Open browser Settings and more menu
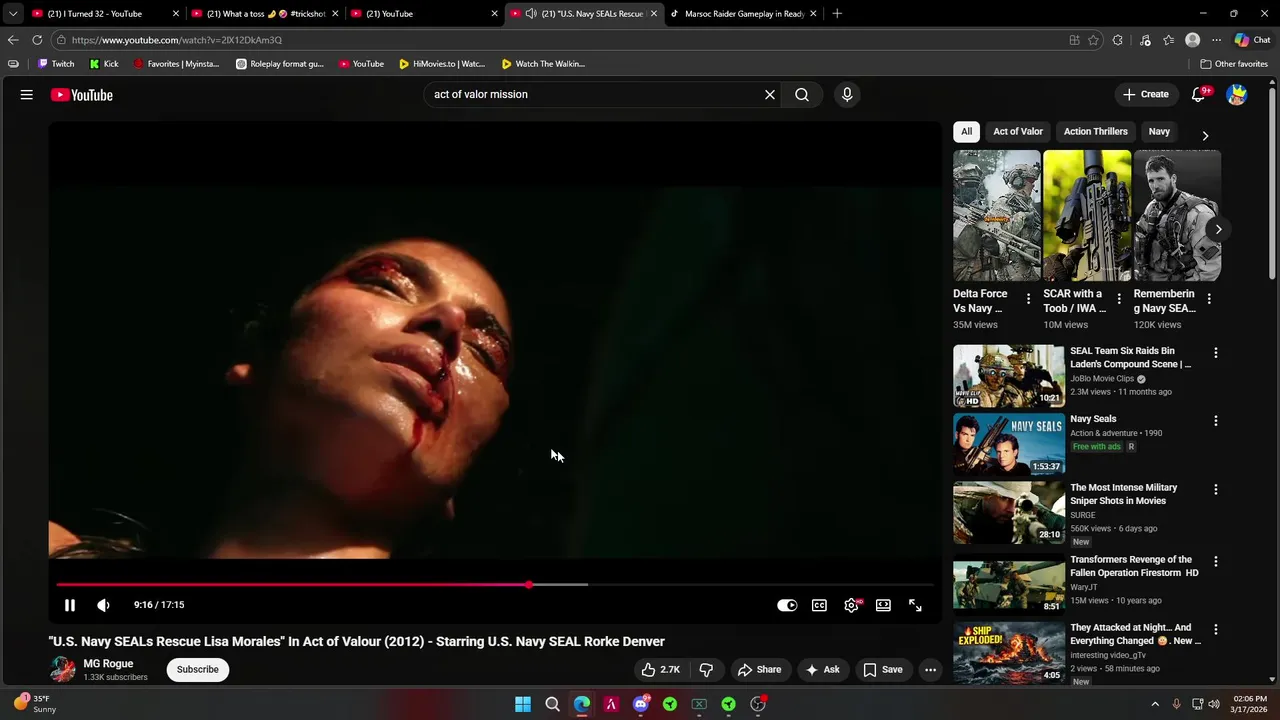Viewport: 1280px width, 720px height. (x=1216, y=40)
